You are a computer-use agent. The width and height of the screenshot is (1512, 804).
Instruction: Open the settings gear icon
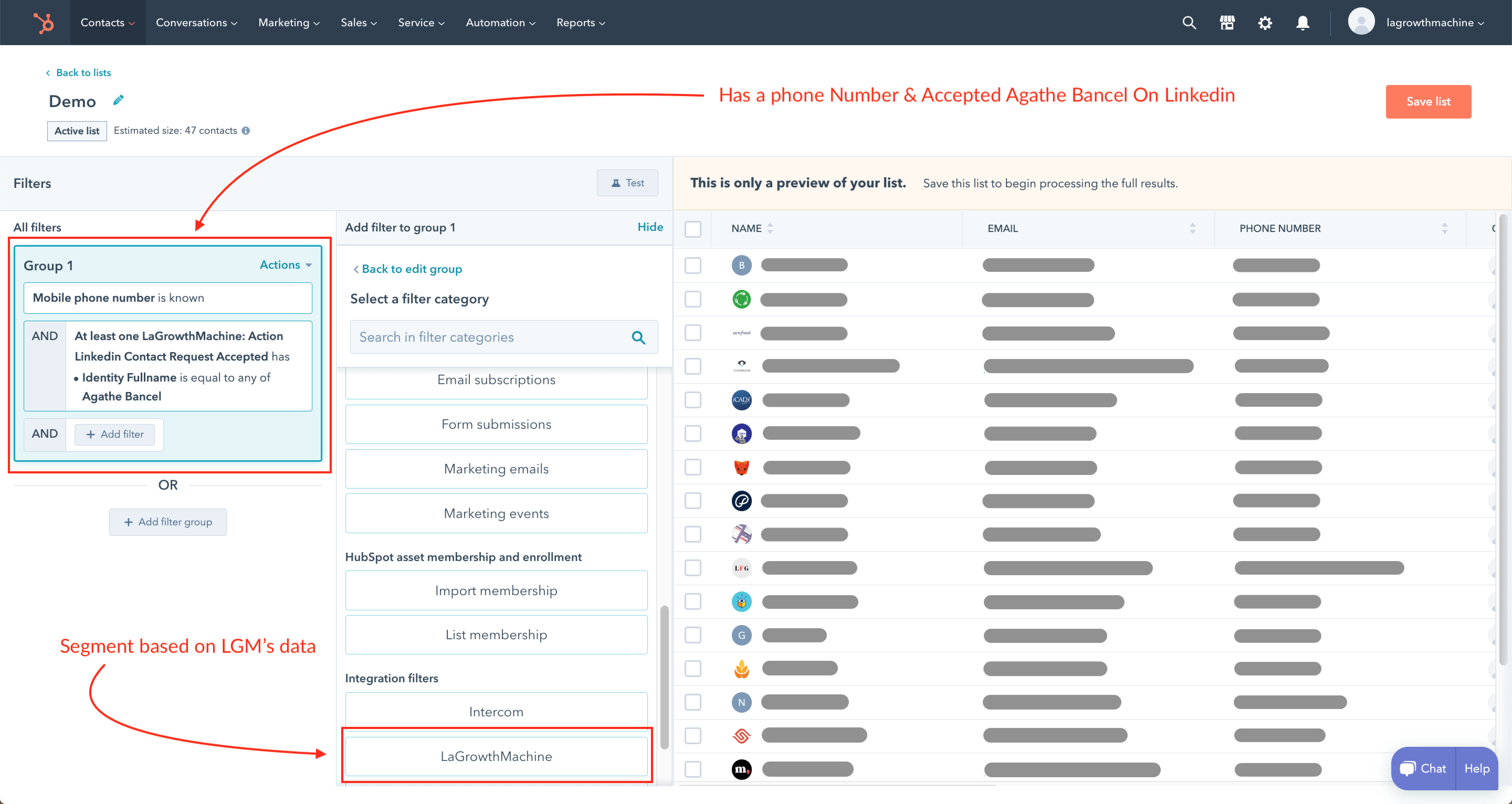(x=1265, y=23)
